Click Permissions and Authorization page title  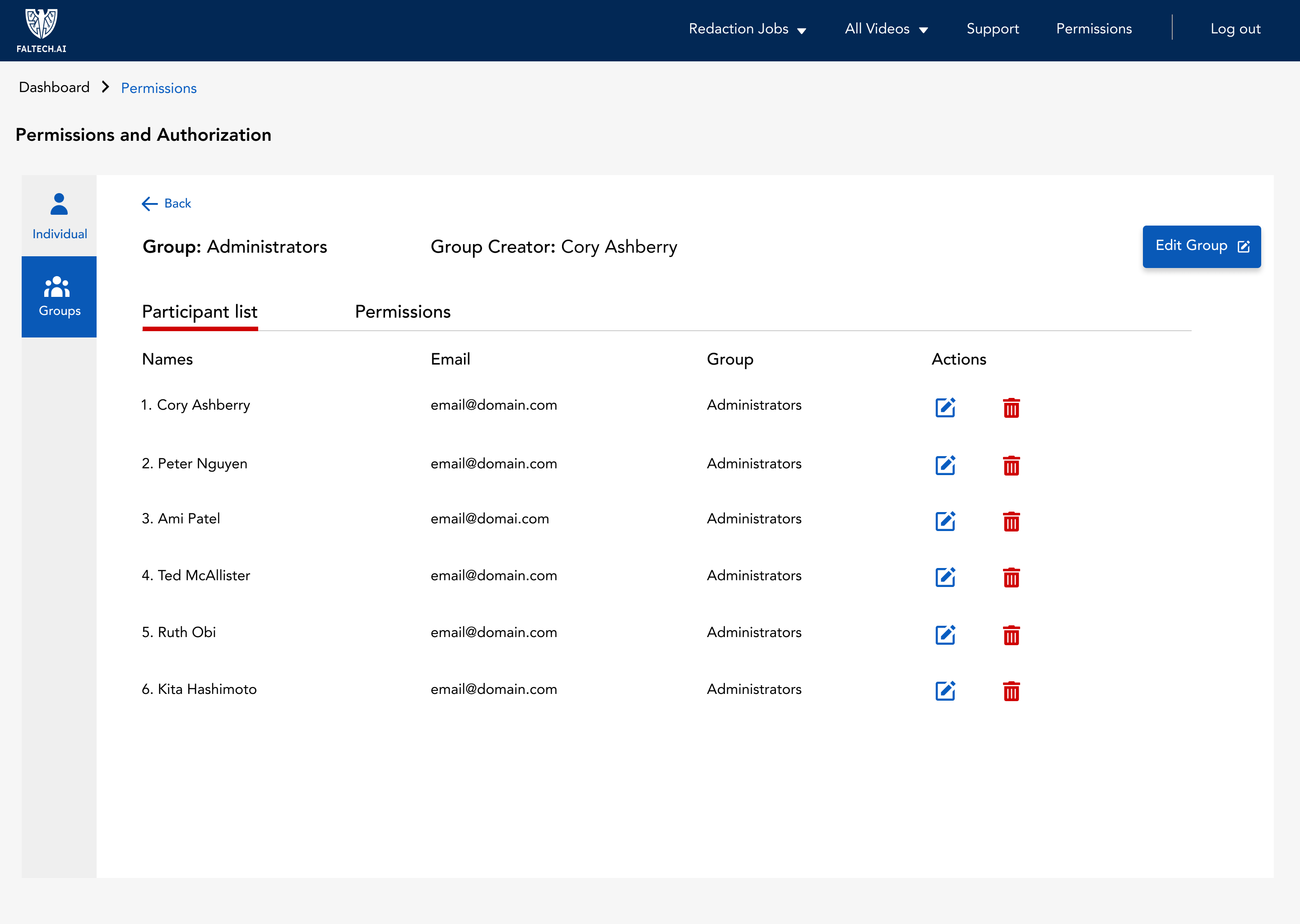coord(144,135)
